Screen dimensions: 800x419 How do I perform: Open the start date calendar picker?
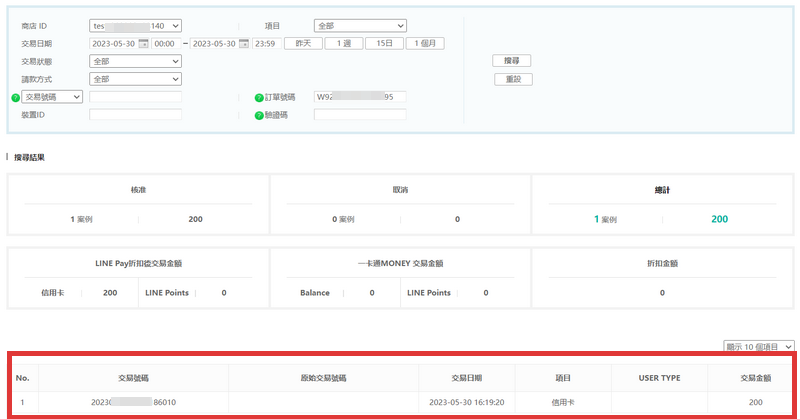click(x=144, y=44)
